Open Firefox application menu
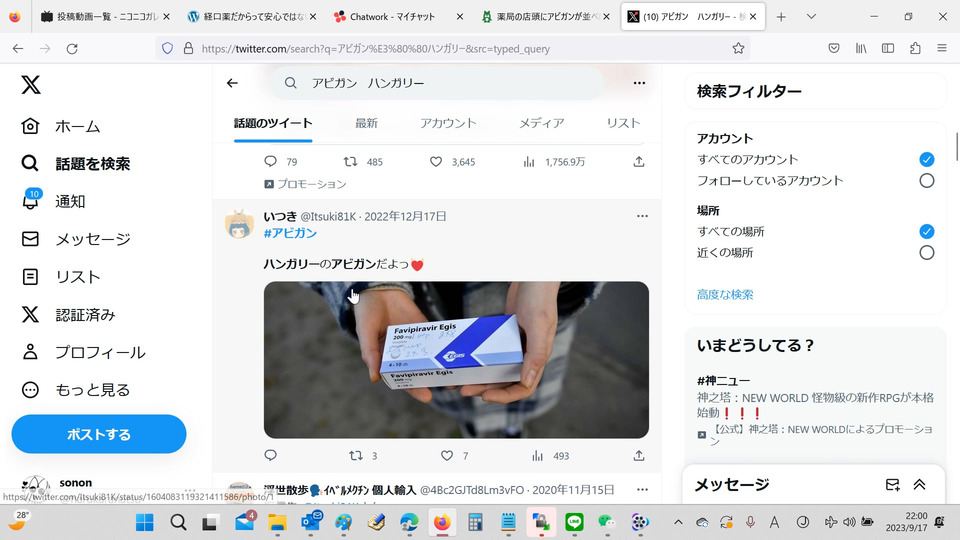 tap(942, 48)
